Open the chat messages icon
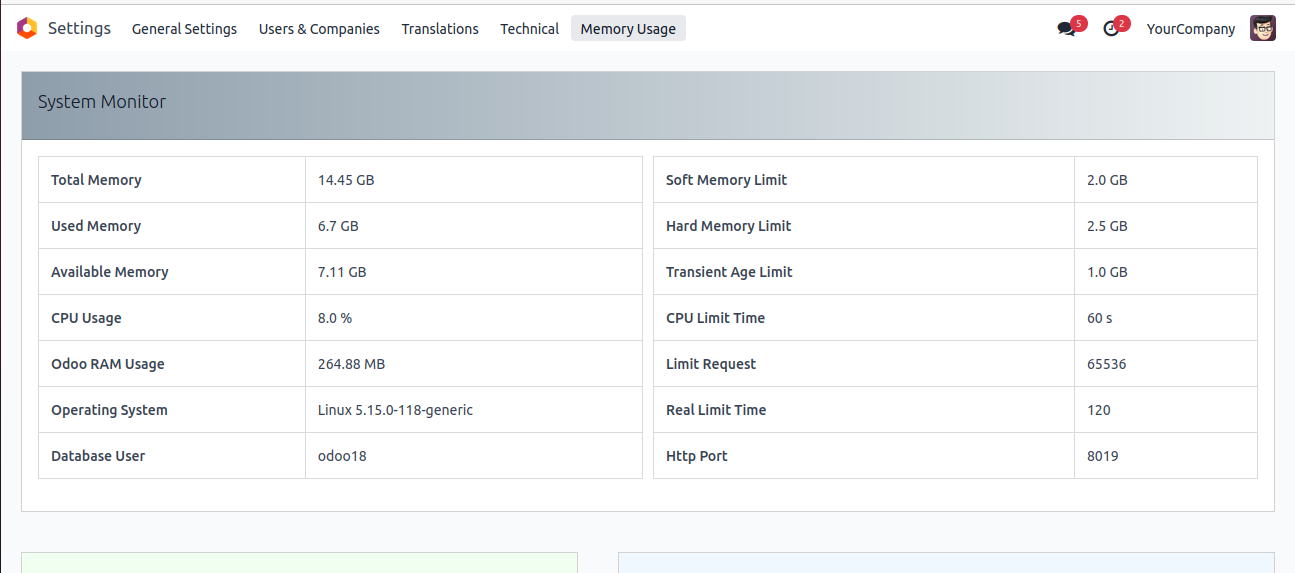This screenshot has height=573, width=1295. (1066, 29)
